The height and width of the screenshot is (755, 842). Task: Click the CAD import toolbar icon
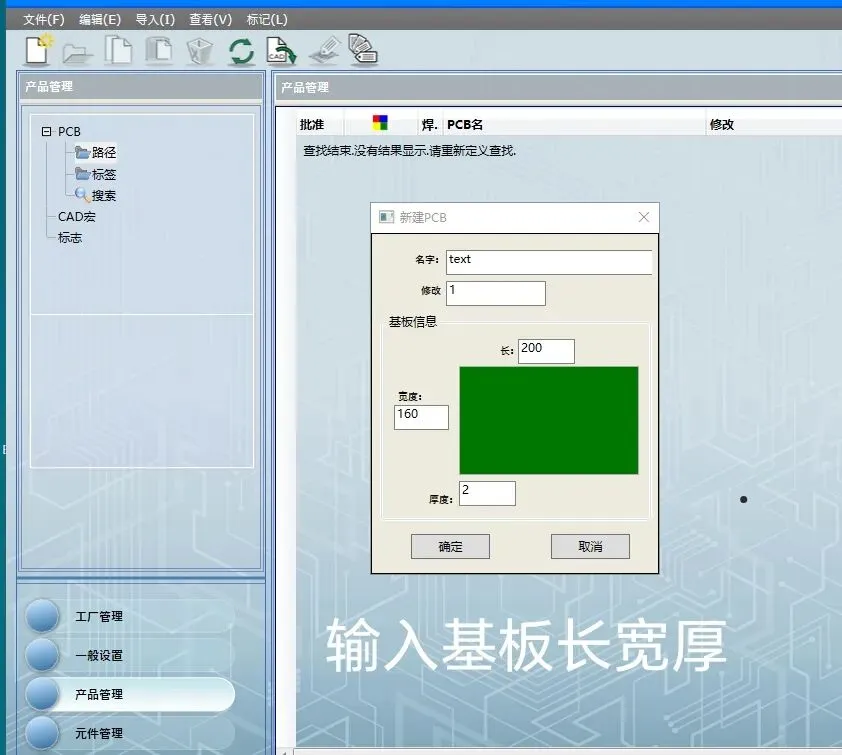coord(281,51)
